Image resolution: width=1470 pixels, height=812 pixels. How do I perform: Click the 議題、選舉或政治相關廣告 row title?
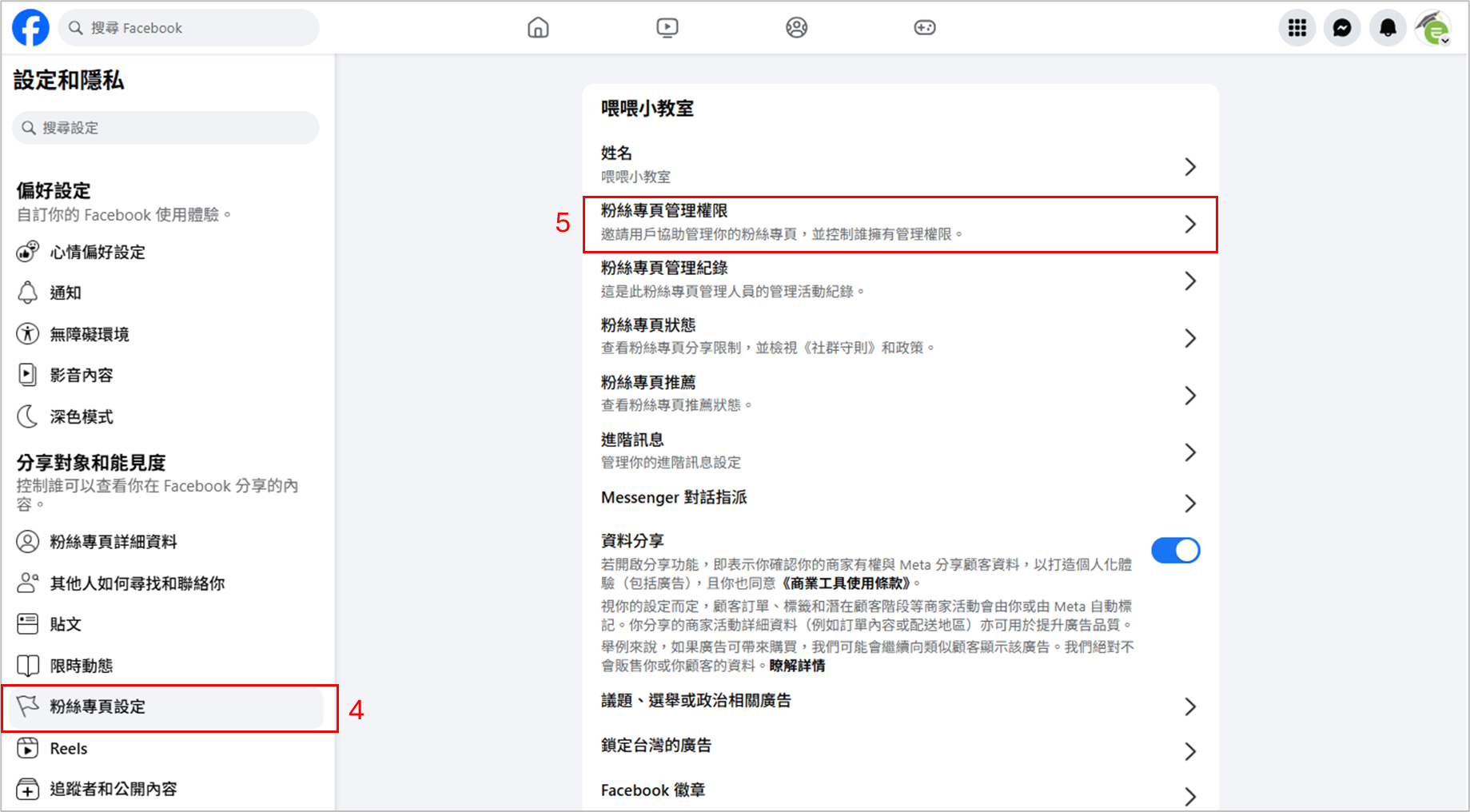pos(696,700)
